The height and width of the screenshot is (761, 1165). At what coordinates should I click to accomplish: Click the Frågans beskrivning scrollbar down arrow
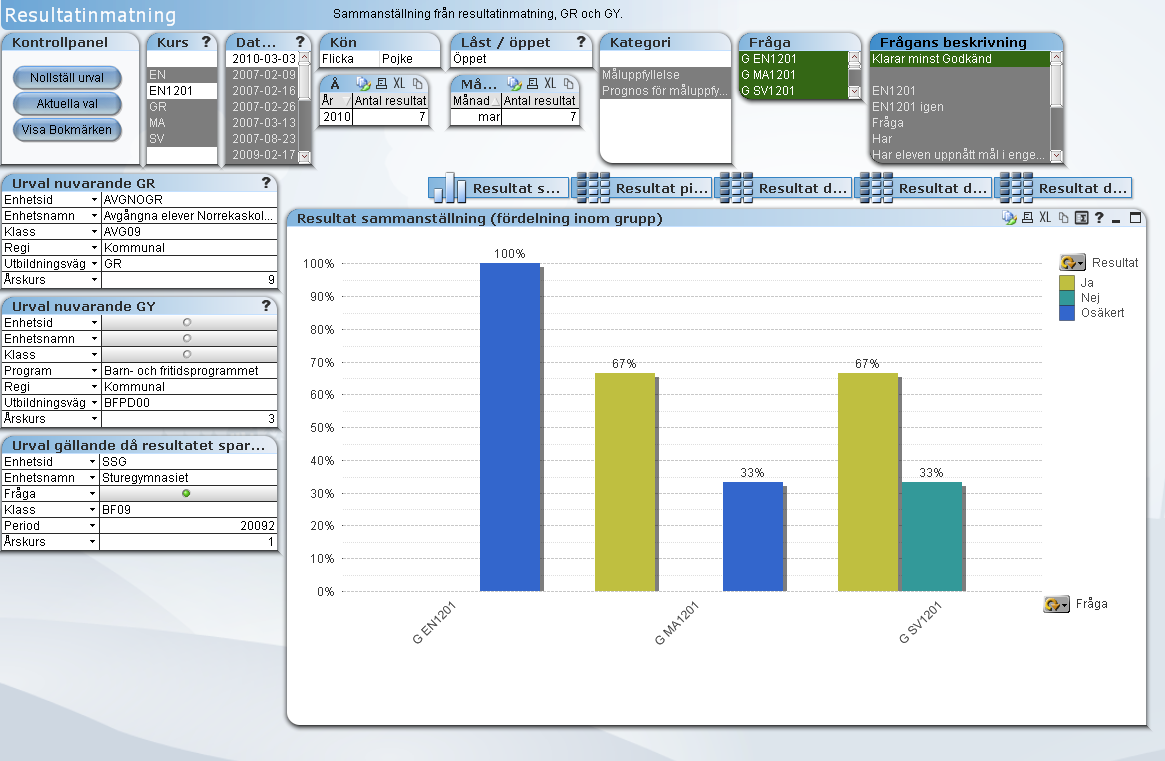coord(1057,156)
